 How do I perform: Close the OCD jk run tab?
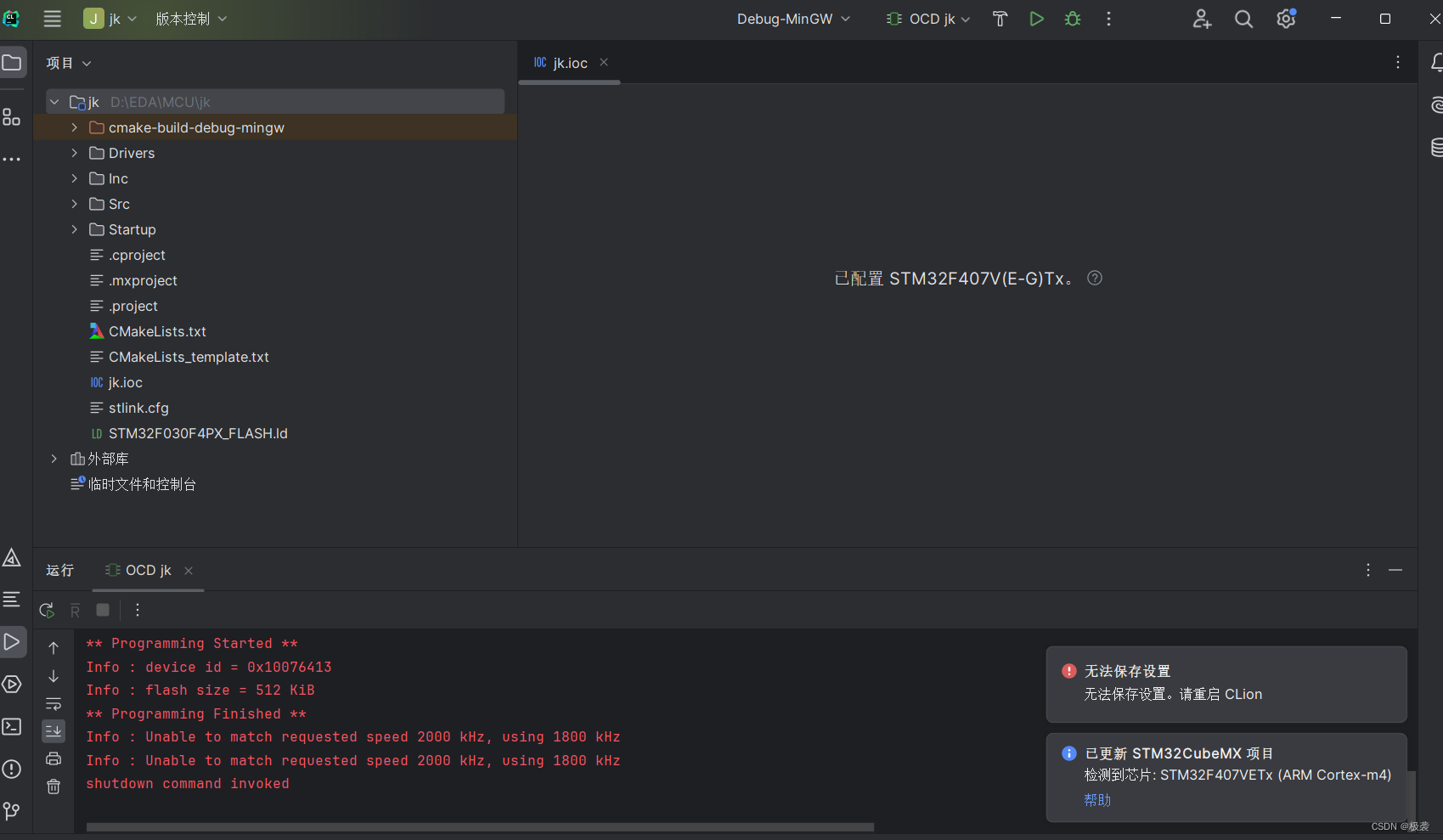[x=189, y=571]
